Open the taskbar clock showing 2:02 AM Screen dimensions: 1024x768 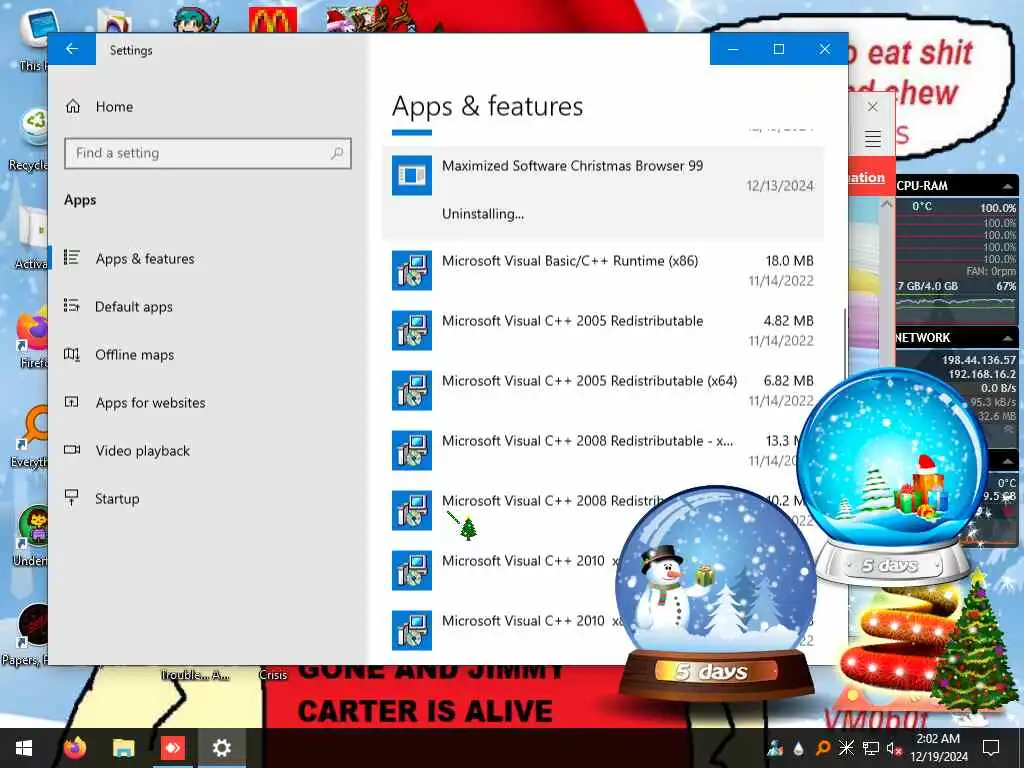939,748
